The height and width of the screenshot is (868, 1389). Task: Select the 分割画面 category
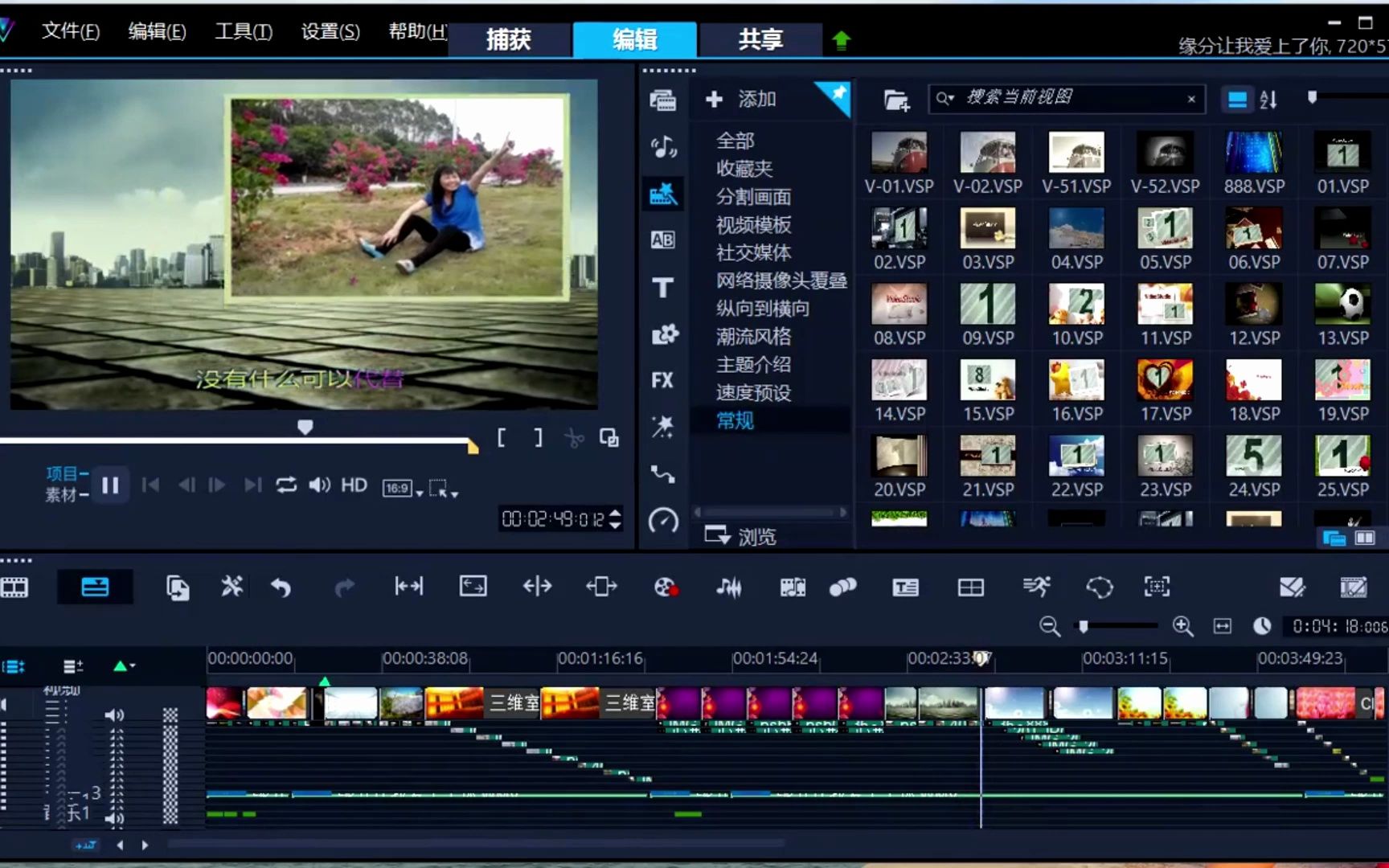click(753, 197)
